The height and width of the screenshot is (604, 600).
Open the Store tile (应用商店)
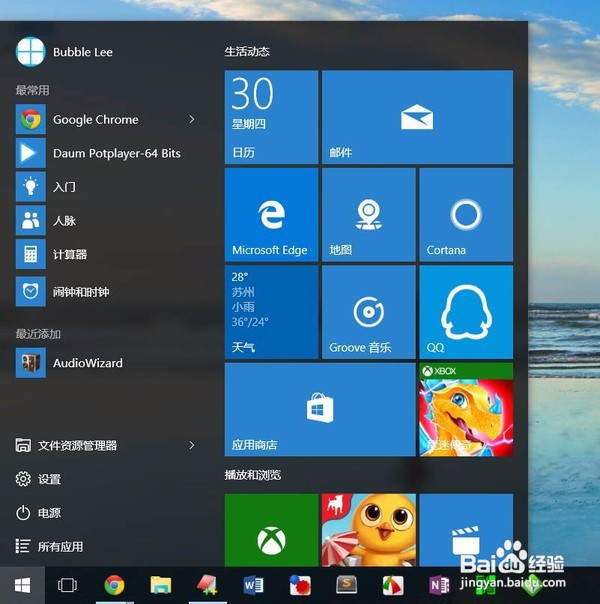click(320, 409)
